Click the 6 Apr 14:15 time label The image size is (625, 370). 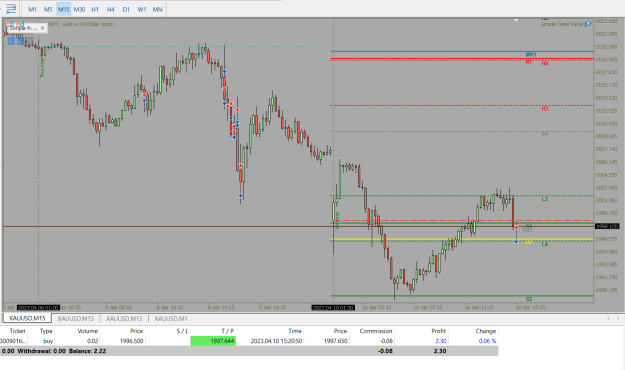[x=221, y=307]
